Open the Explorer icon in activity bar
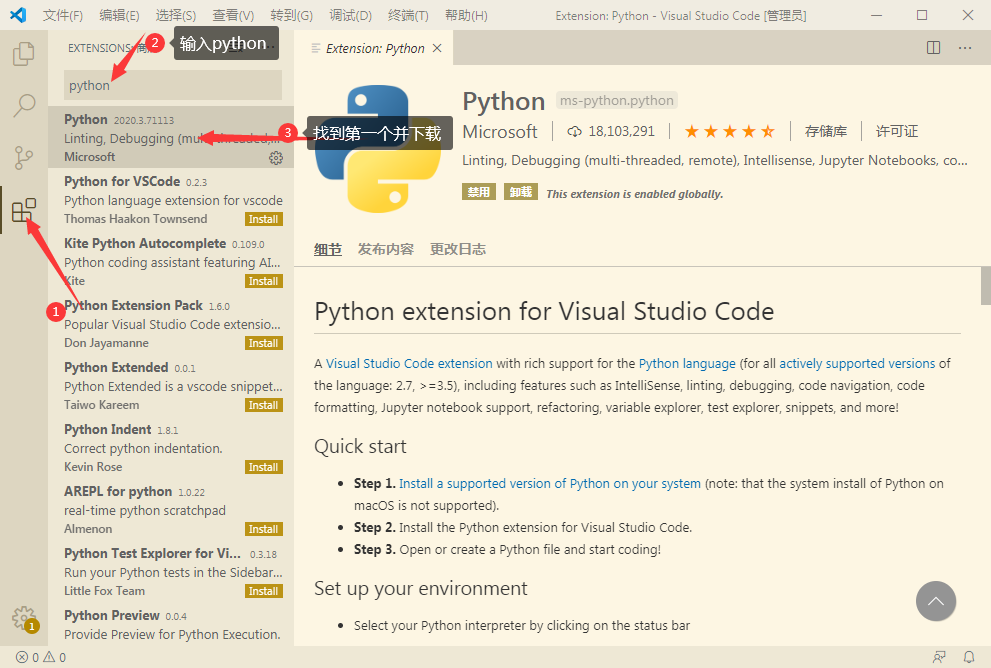Viewport: 991px width, 668px height. pyautogui.click(x=23, y=54)
